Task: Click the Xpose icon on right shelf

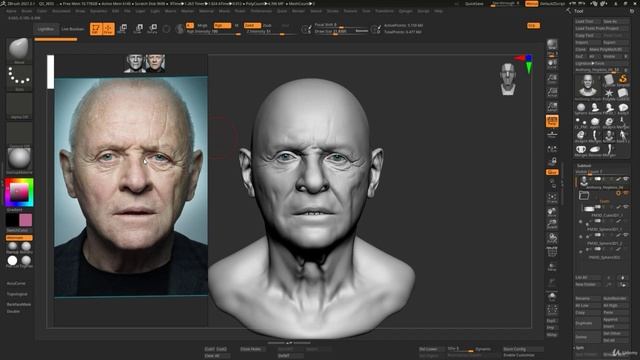Action: (x=552, y=310)
